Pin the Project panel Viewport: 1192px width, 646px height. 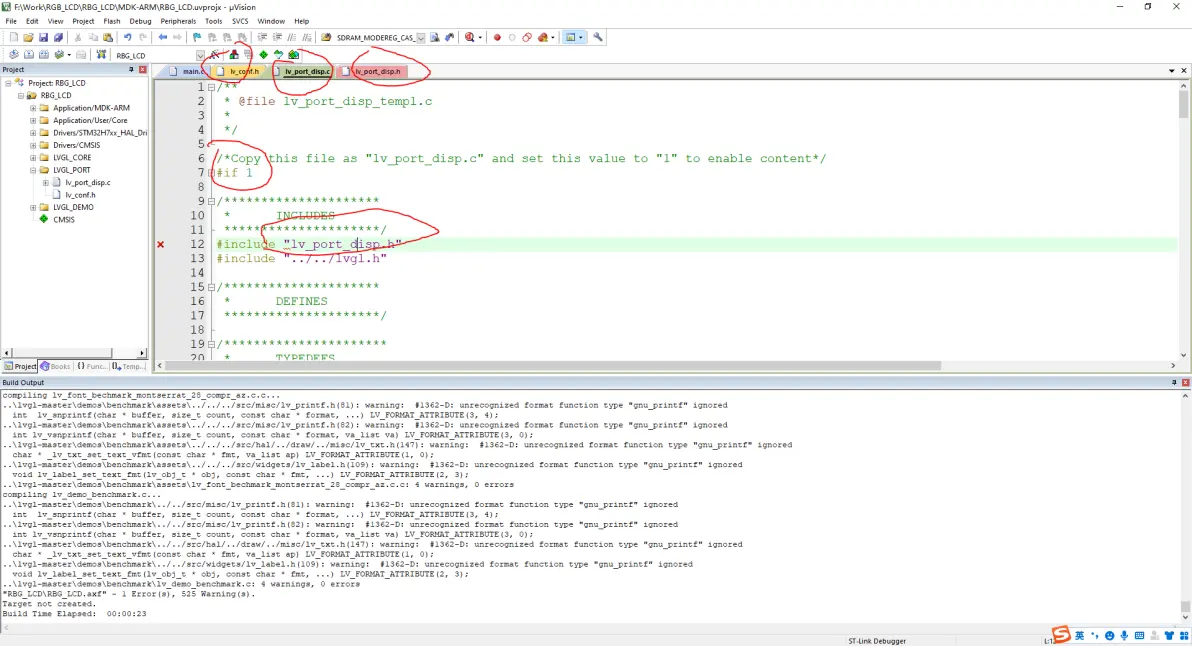[131, 69]
